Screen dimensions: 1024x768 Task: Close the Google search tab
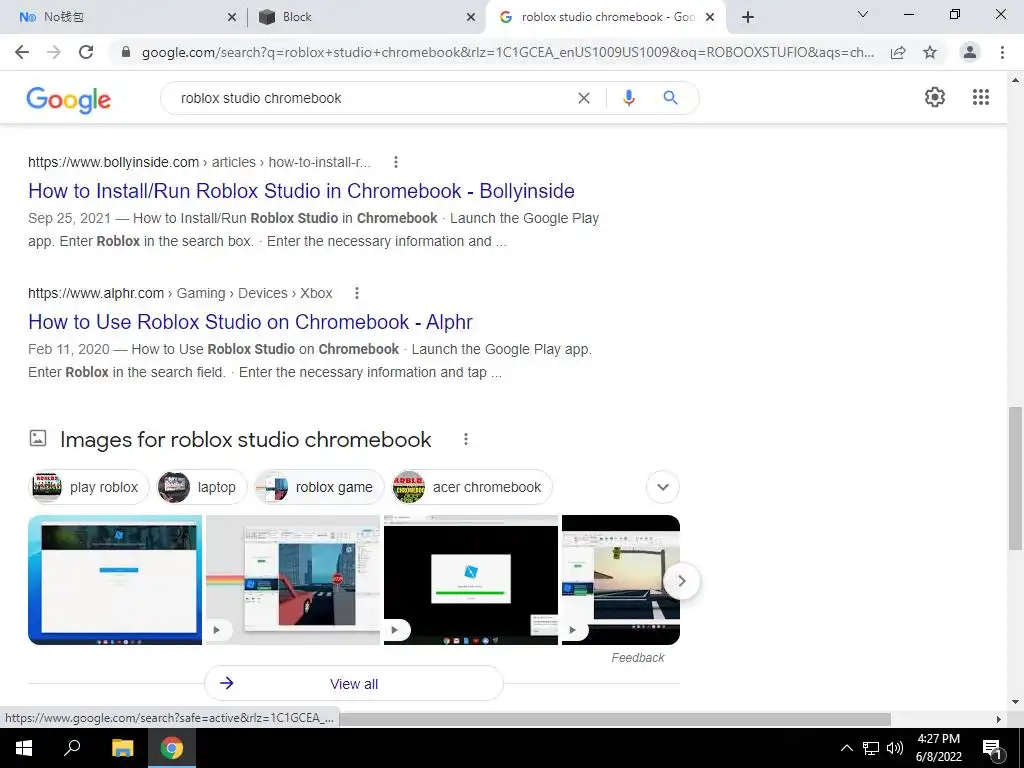click(710, 18)
